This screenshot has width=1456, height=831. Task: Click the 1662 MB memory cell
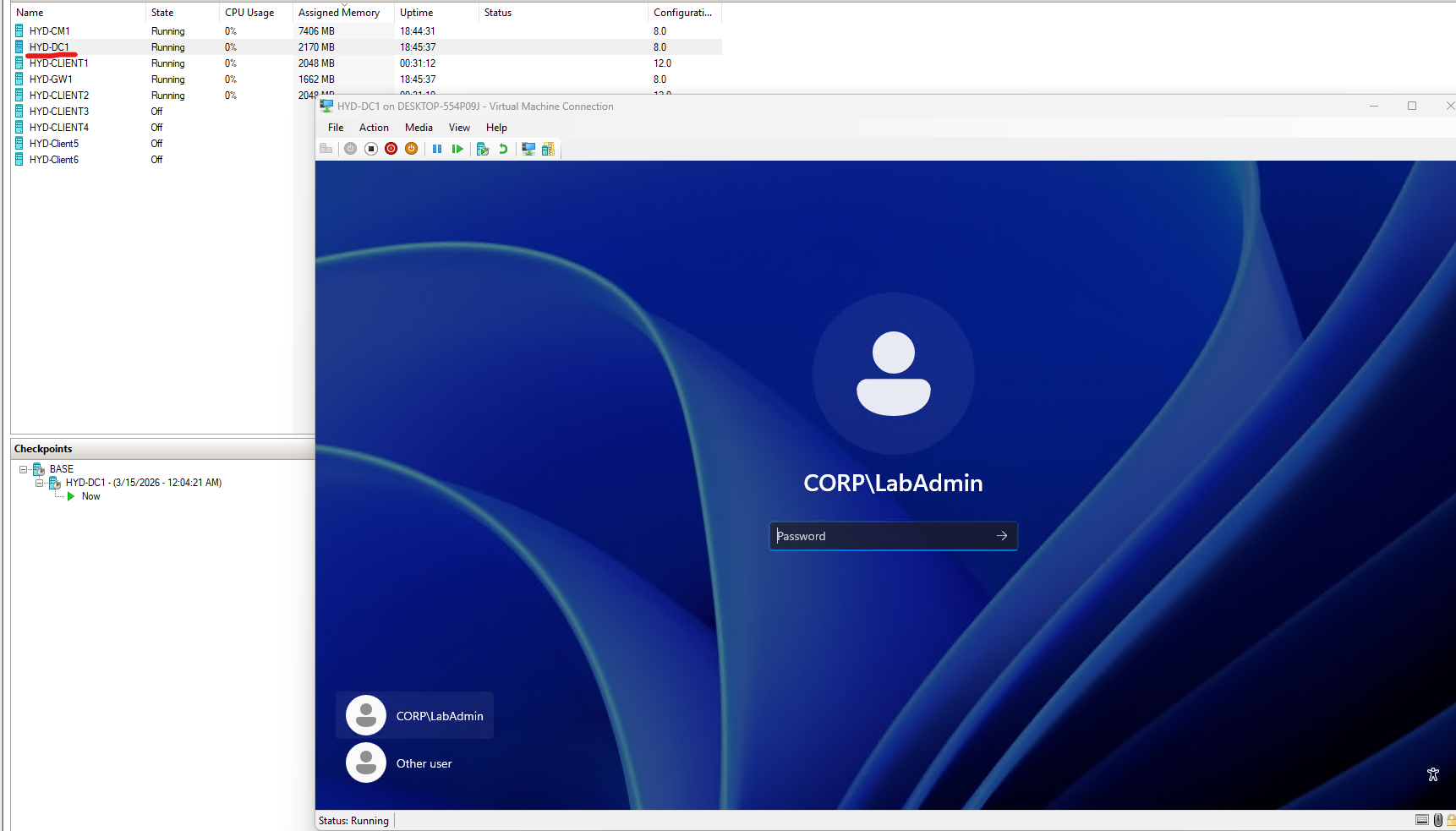[x=316, y=79]
